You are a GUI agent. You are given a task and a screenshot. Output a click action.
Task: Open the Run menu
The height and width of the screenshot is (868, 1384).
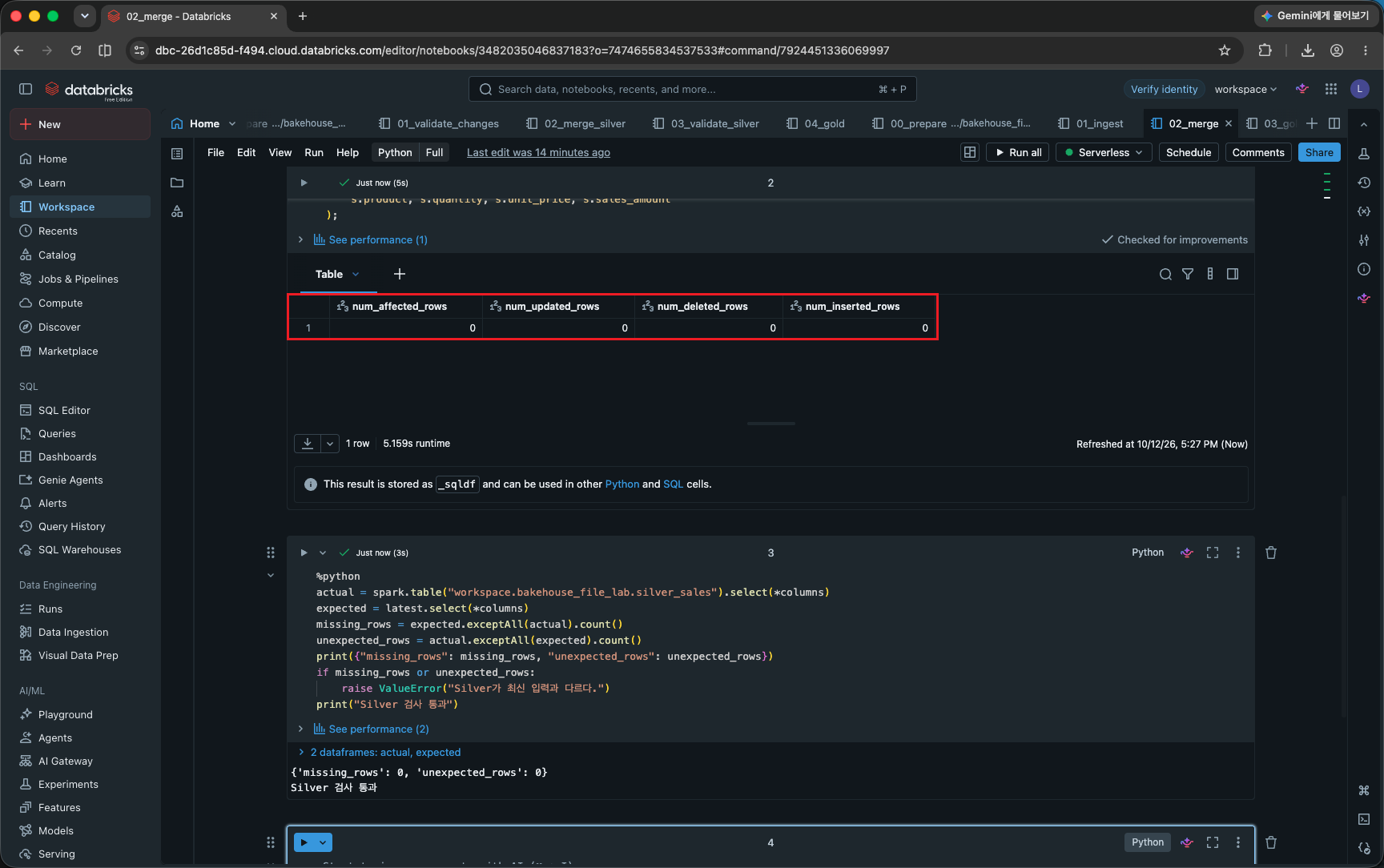pos(314,152)
